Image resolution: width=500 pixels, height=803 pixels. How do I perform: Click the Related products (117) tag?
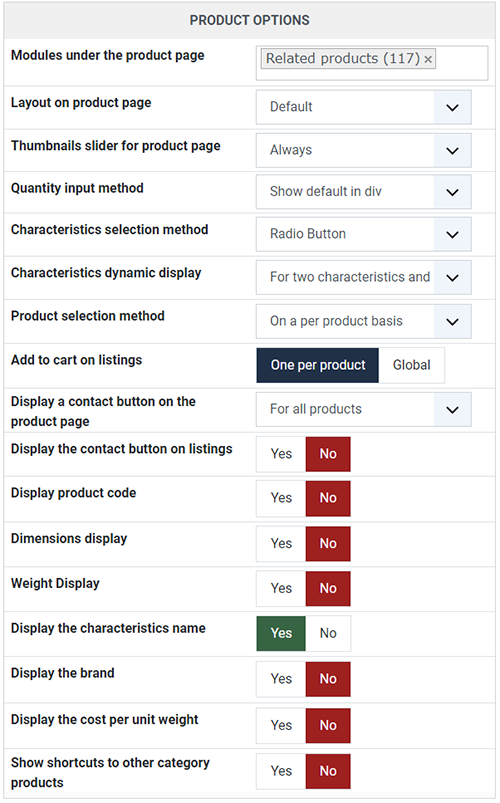pyautogui.click(x=343, y=59)
